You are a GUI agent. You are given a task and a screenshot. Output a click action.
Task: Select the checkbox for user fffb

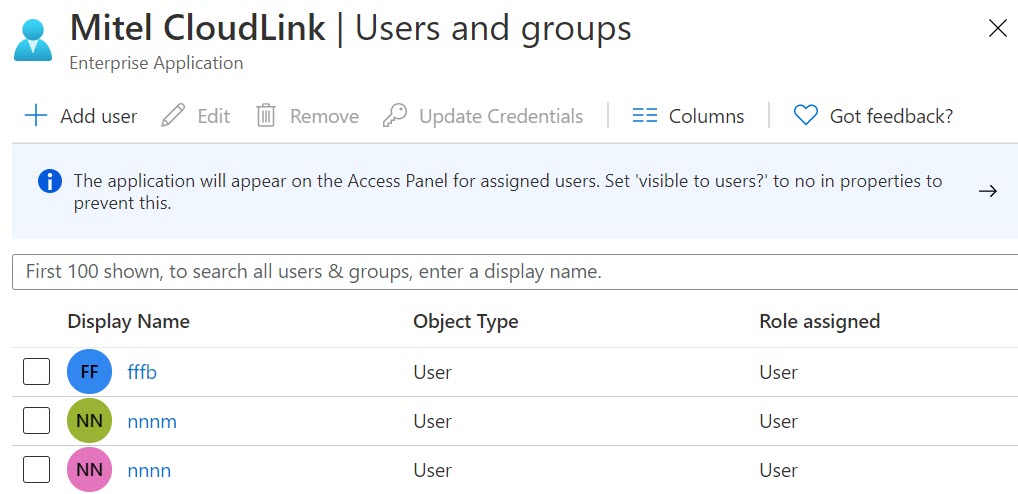[36, 372]
